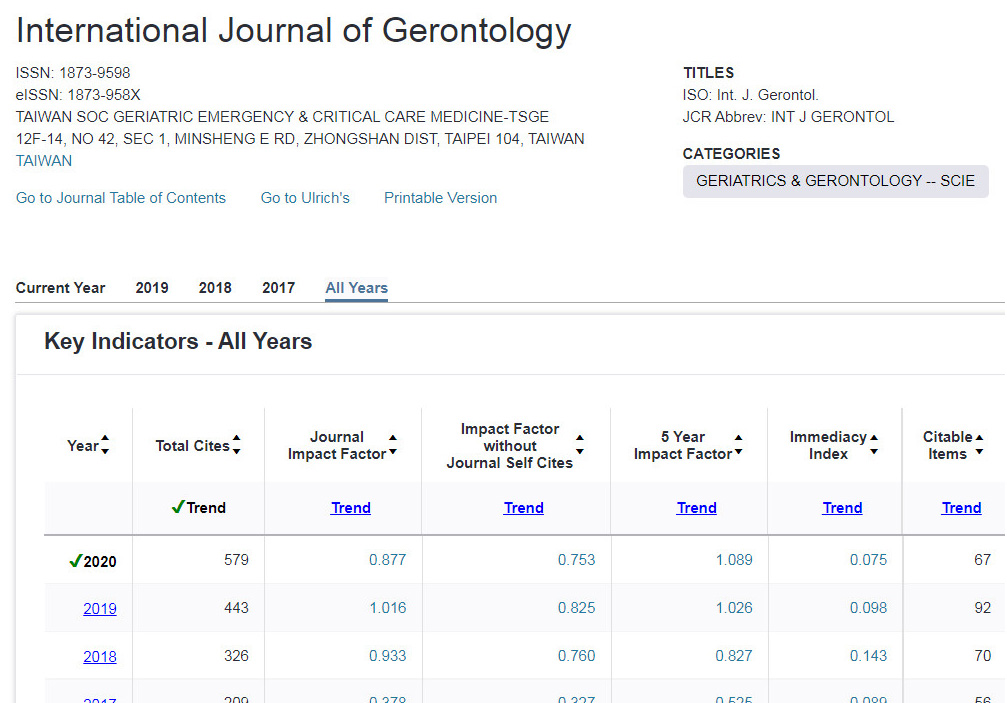Switch to the 2018 tab
The height and width of the screenshot is (703, 1007).
(x=215, y=288)
